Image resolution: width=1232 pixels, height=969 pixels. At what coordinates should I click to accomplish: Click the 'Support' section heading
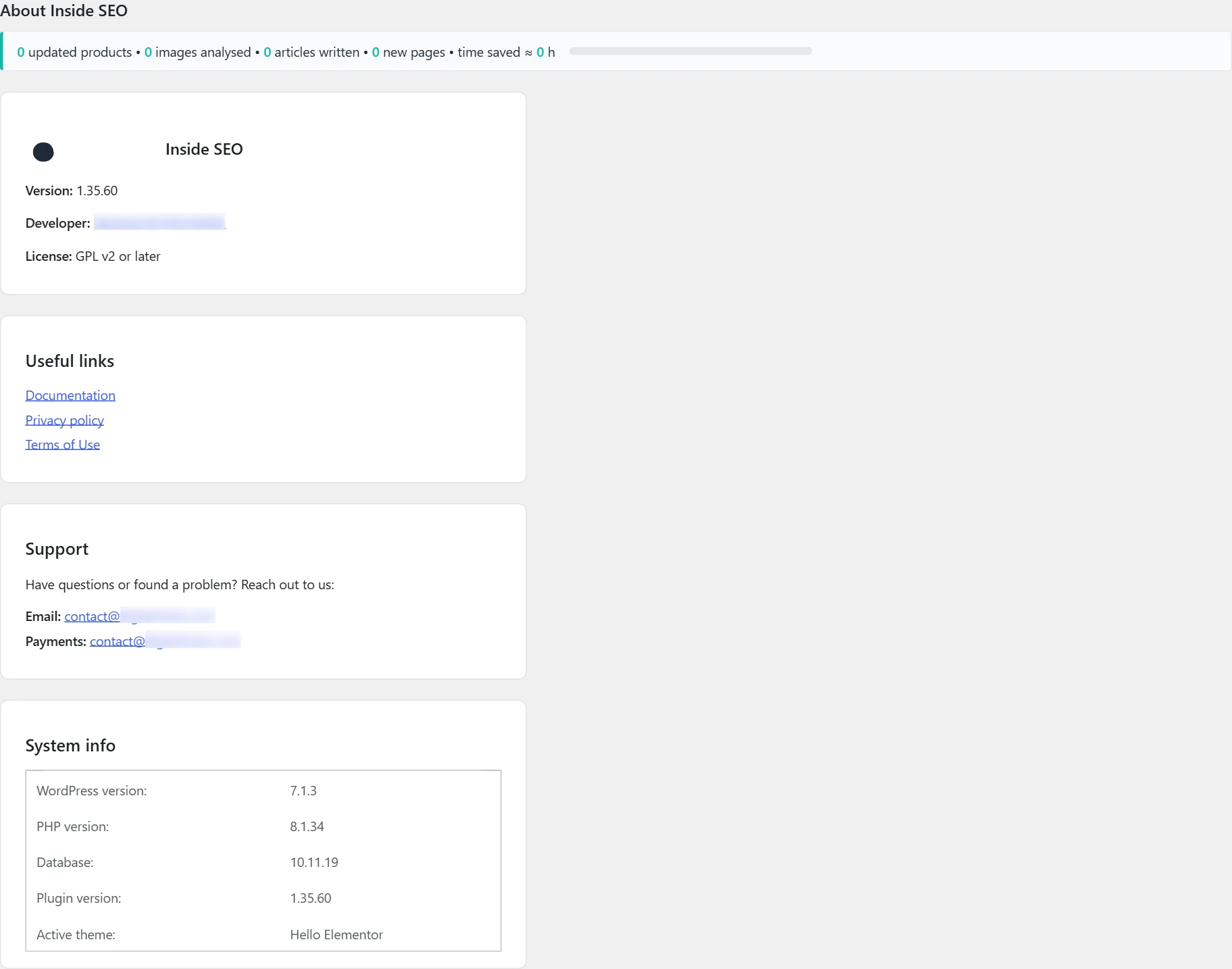57,549
